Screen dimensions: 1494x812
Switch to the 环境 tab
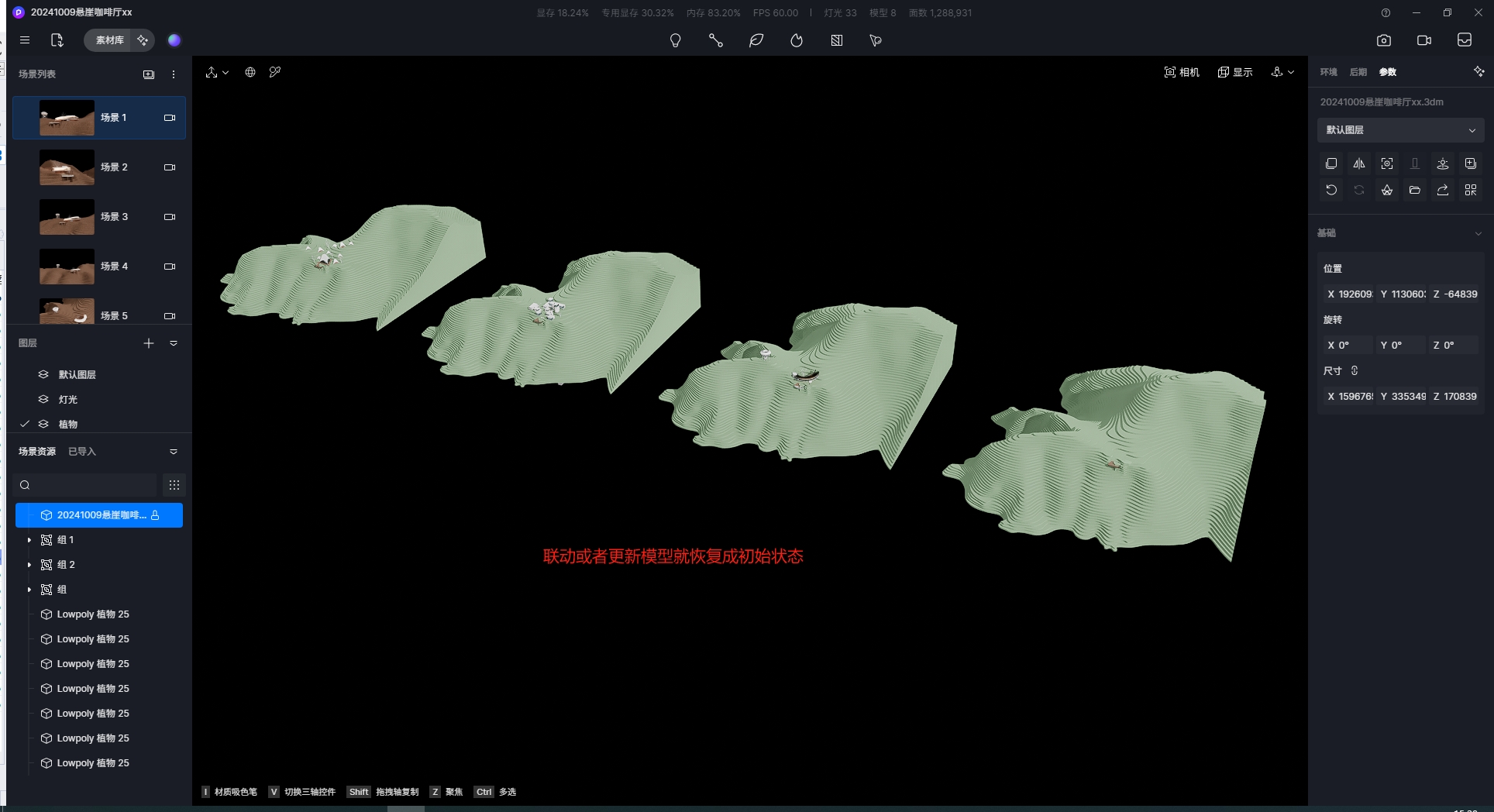(x=1329, y=72)
